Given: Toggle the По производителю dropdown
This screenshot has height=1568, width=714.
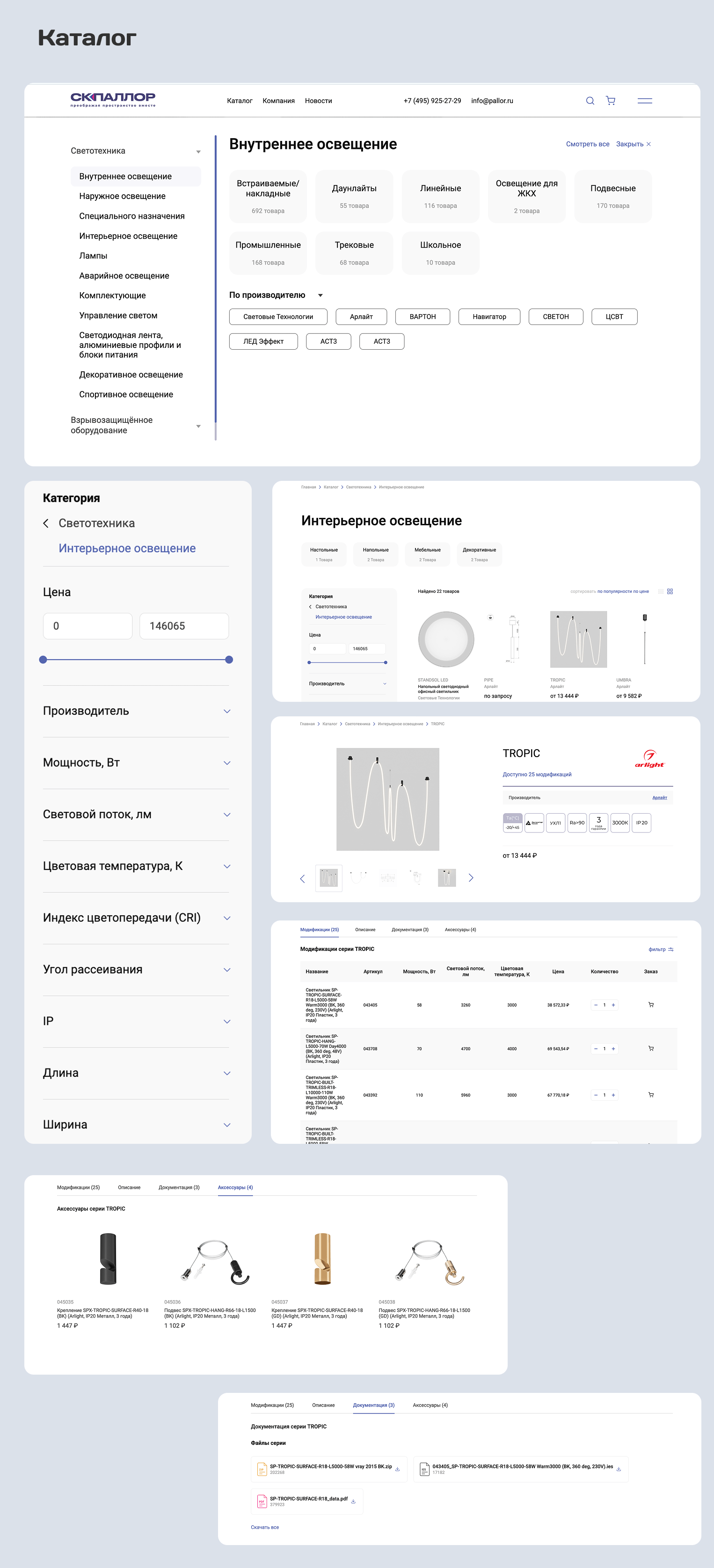Looking at the screenshot, I should coord(321,295).
